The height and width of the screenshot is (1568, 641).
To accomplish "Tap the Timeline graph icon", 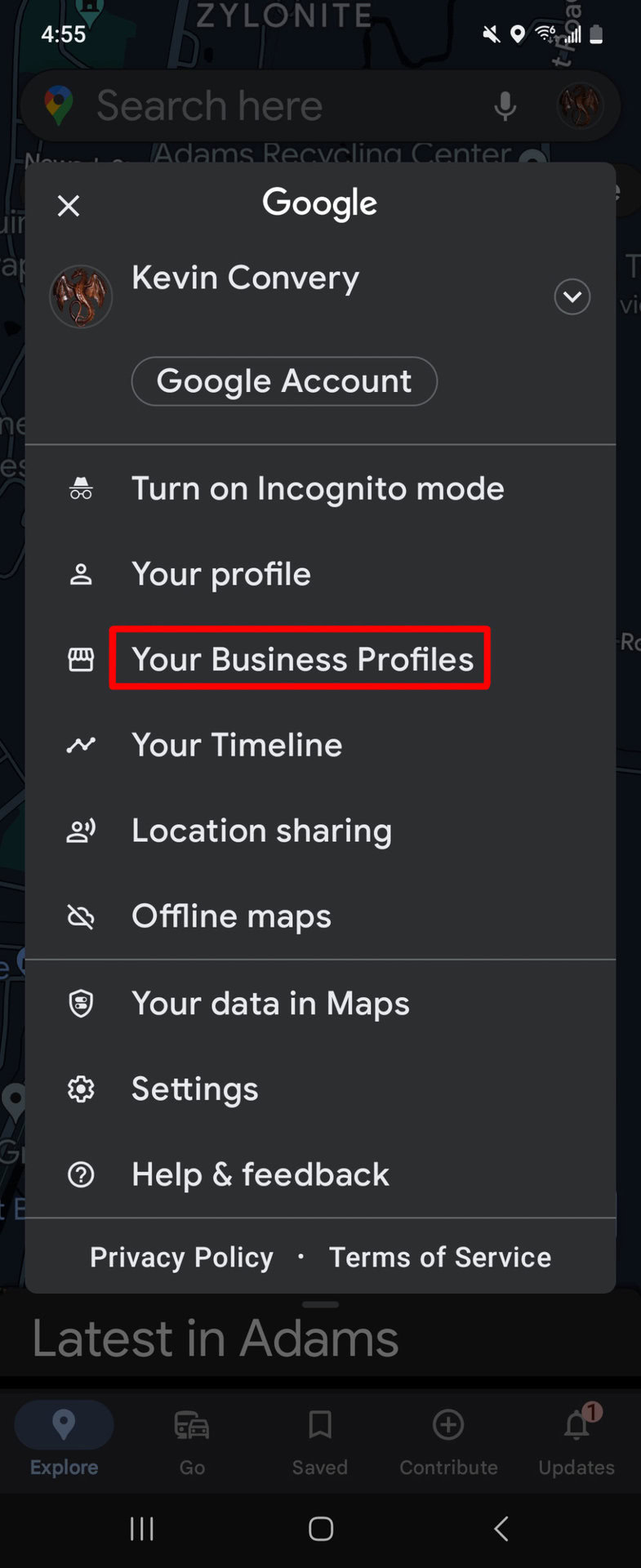I will pos(81,745).
